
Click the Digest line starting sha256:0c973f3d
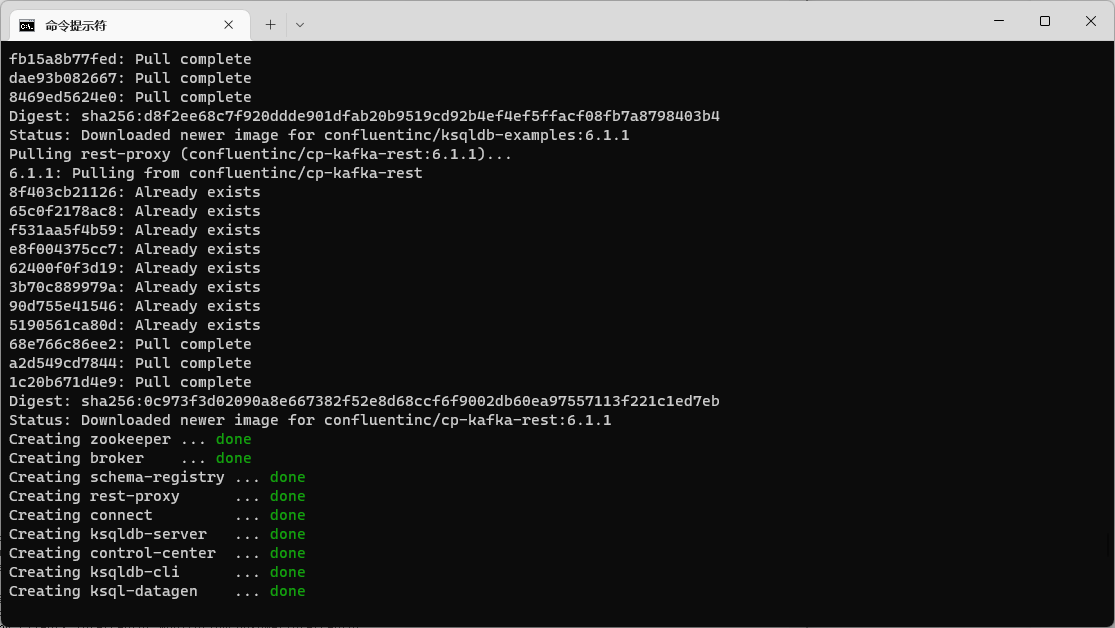tap(364, 401)
